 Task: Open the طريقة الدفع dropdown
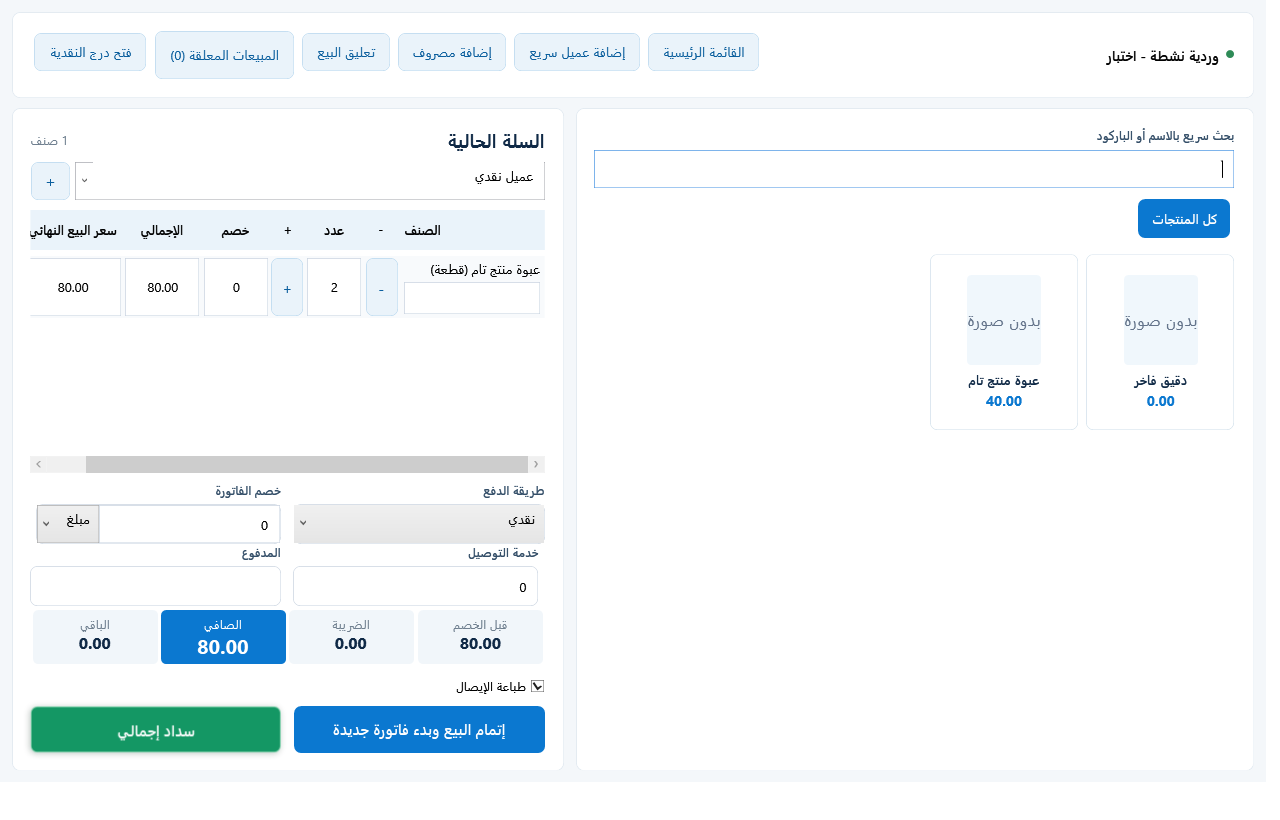click(x=420, y=524)
